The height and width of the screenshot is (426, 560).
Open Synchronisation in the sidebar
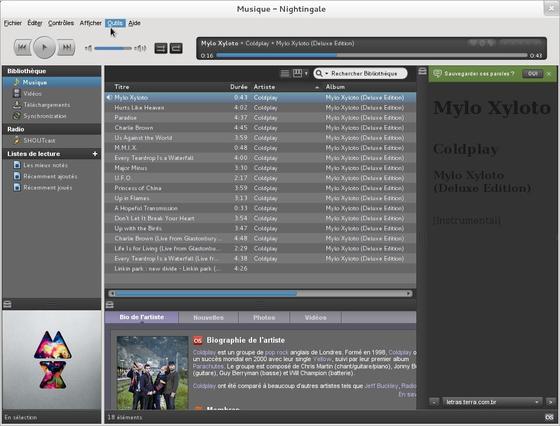tap(52, 116)
